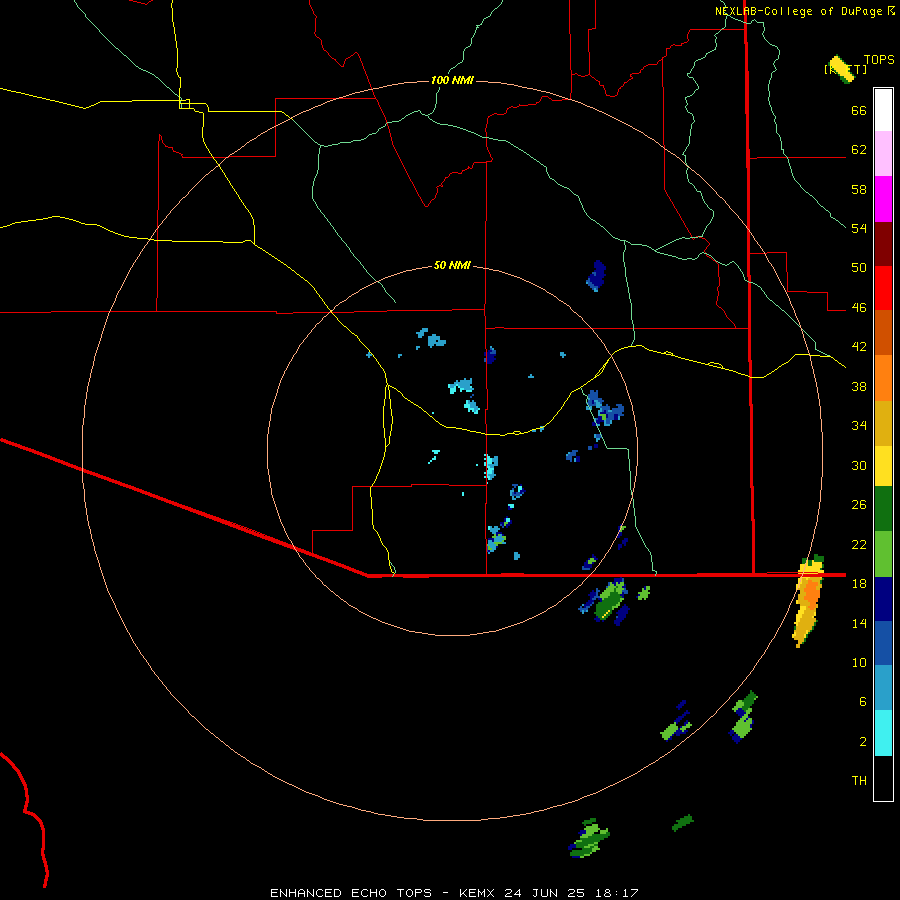Viewport: 900px width, 900px height.
Task: Click the "58" legend value
Action: [859, 189]
